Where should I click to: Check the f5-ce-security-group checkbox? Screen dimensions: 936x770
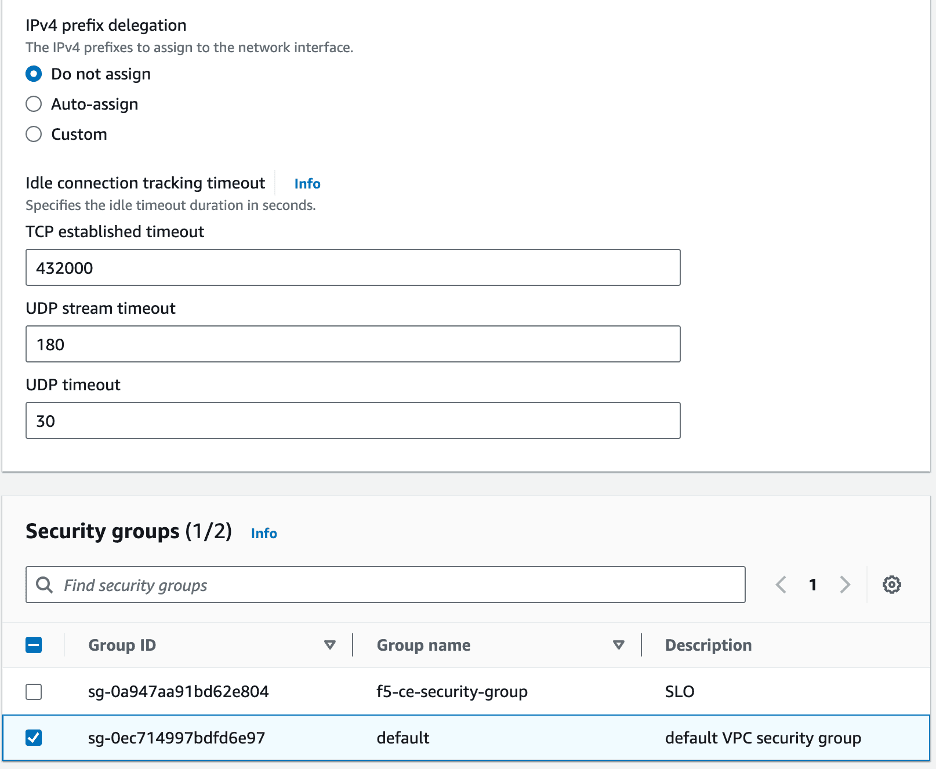(34, 692)
